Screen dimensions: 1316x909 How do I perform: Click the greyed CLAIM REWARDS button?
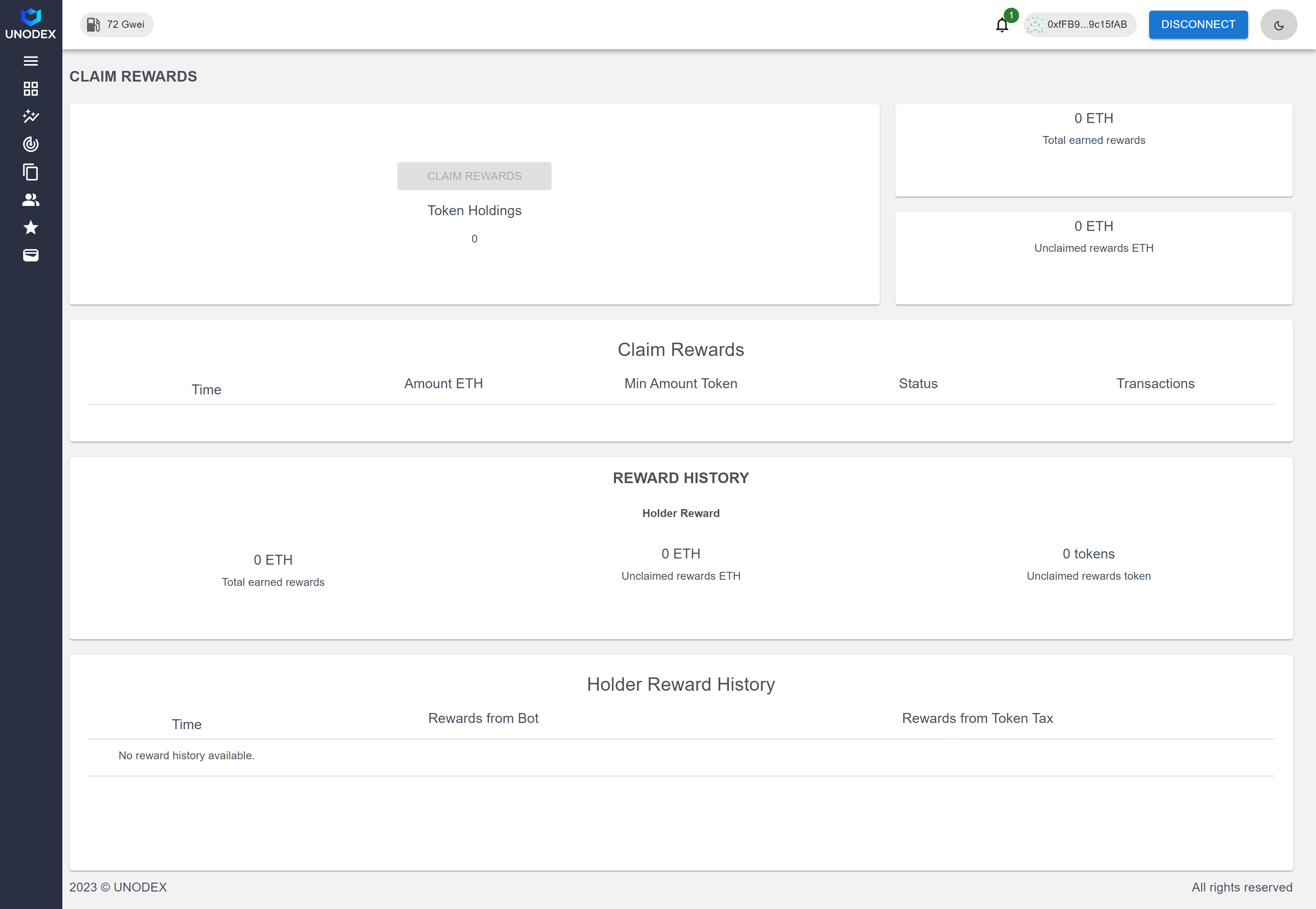pos(474,176)
